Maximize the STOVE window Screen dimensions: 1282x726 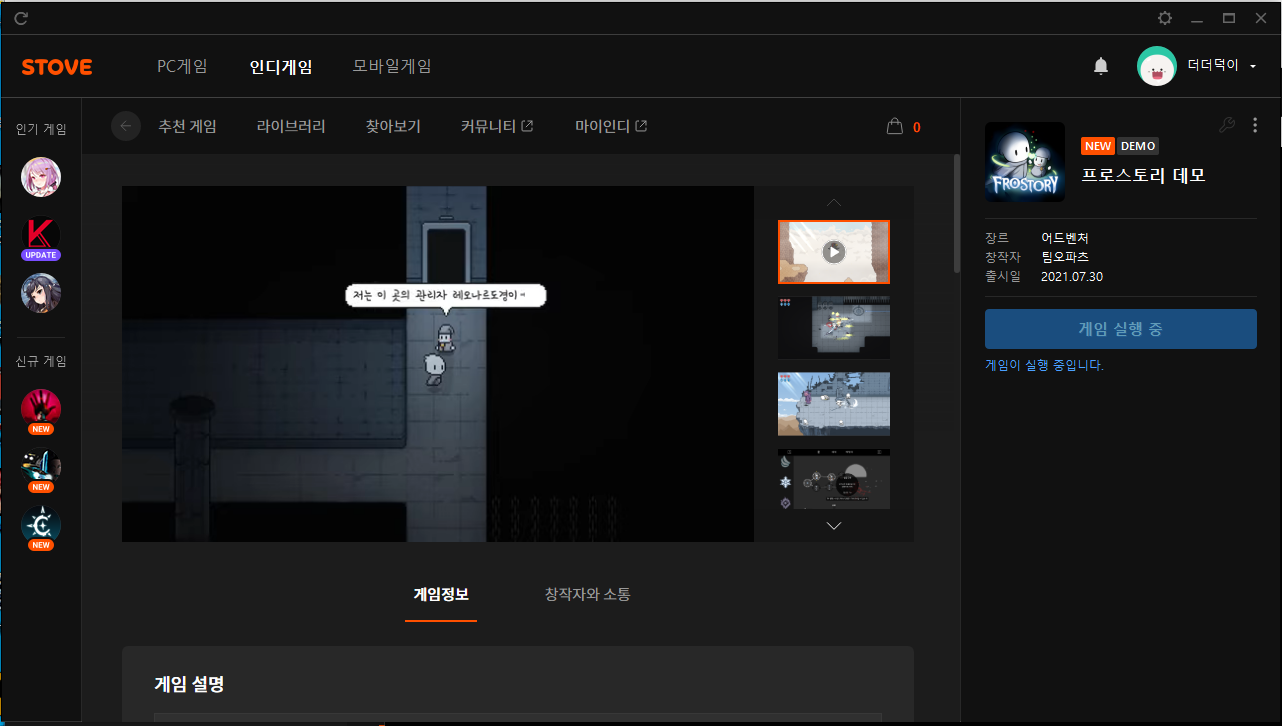click(x=1229, y=18)
